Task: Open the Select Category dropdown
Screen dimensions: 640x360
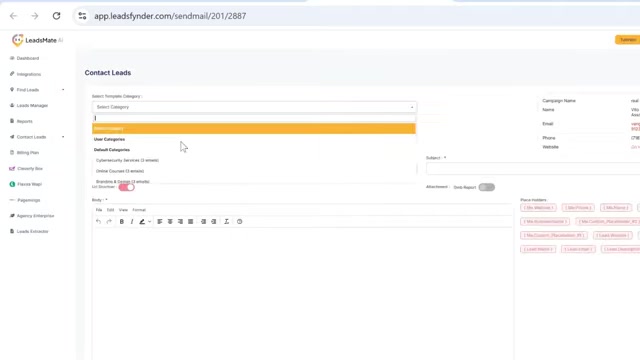Action: (254, 107)
